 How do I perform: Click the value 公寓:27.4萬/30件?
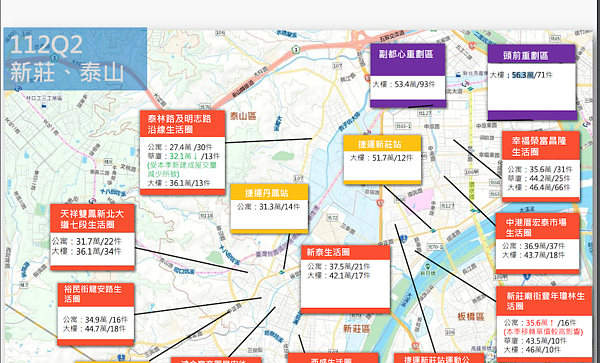coord(179,147)
